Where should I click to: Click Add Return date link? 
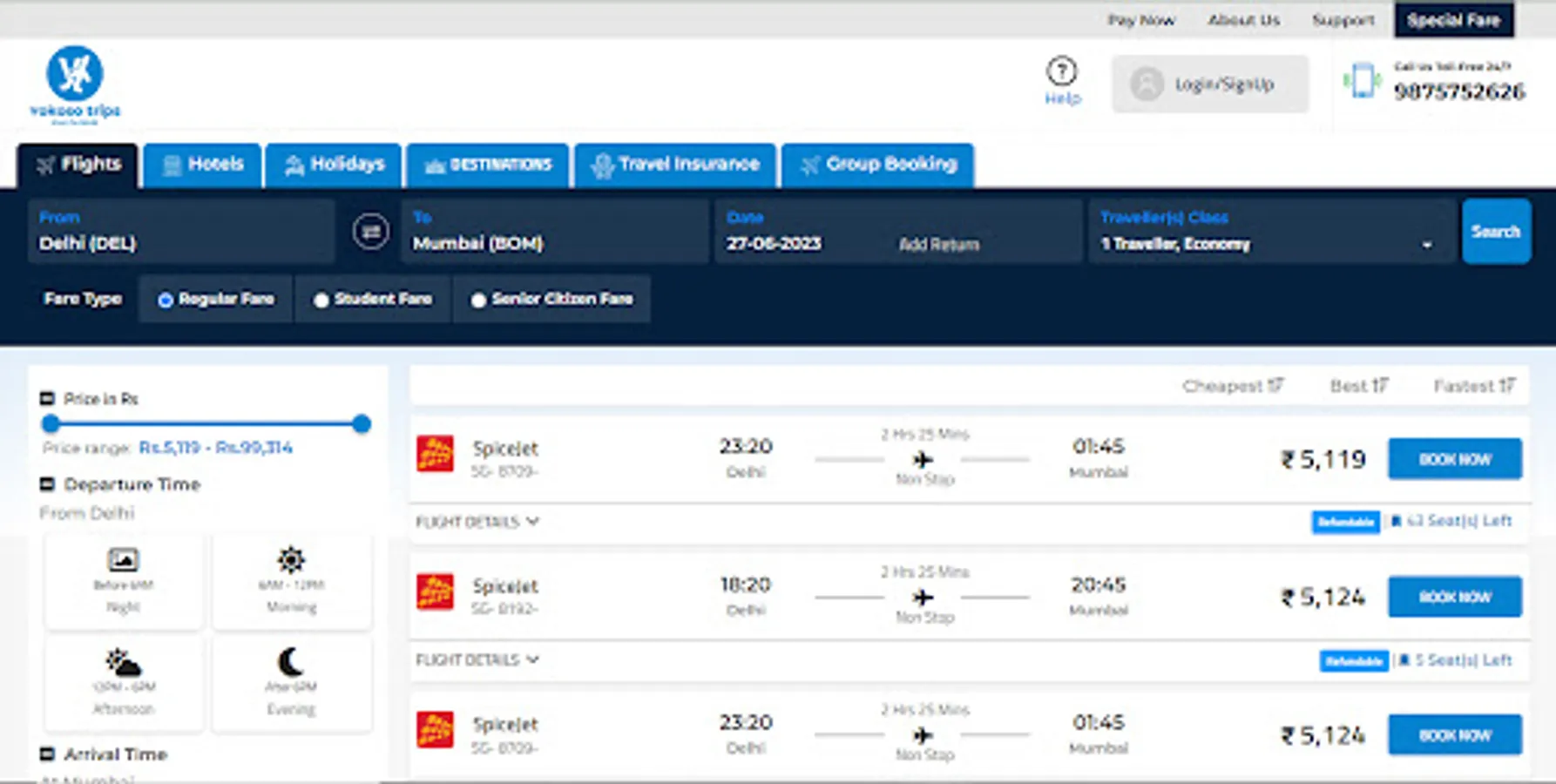coord(938,245)
